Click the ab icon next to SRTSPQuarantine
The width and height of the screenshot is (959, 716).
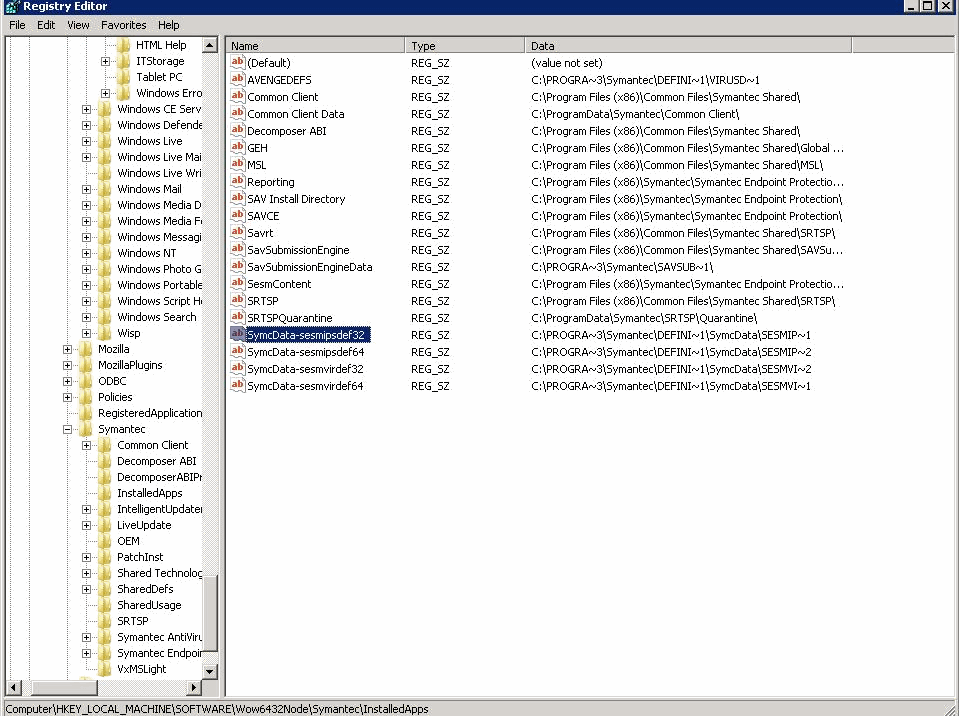(237, 317)
